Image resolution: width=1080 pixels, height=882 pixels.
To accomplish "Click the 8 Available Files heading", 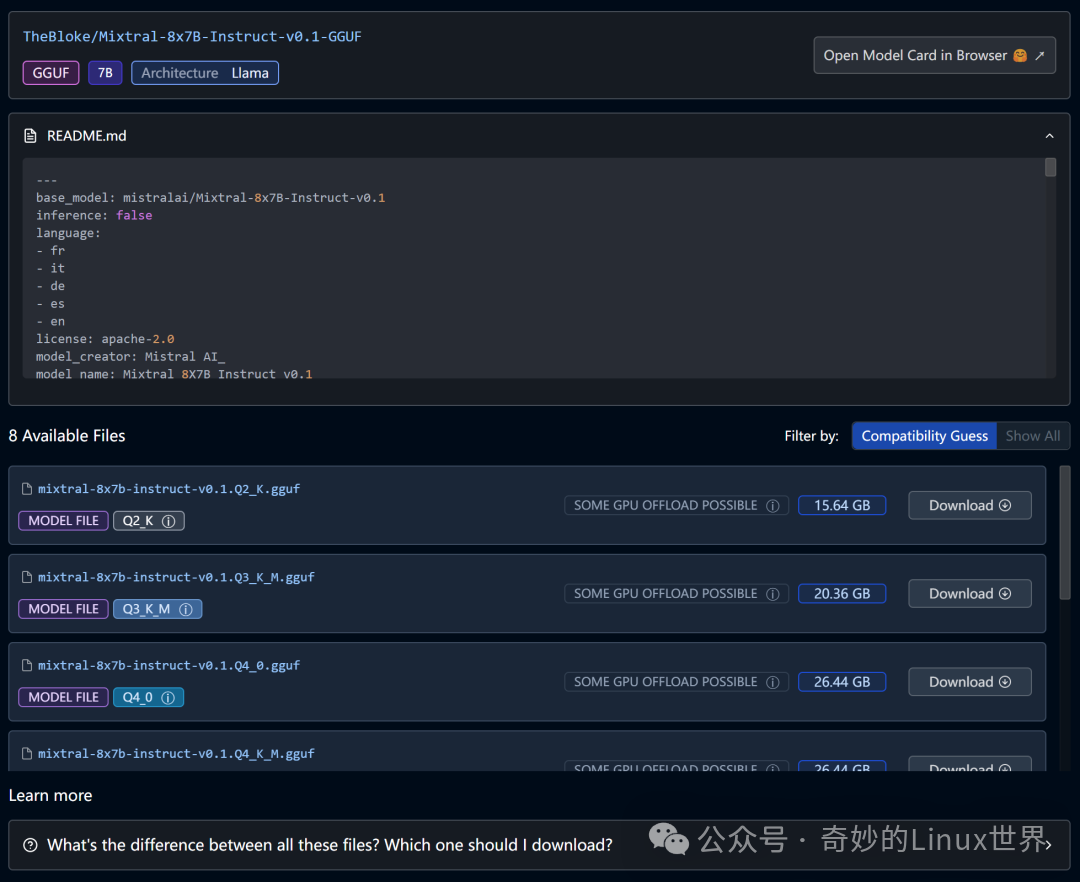I will pyautogui.click(x=67, y=436).
